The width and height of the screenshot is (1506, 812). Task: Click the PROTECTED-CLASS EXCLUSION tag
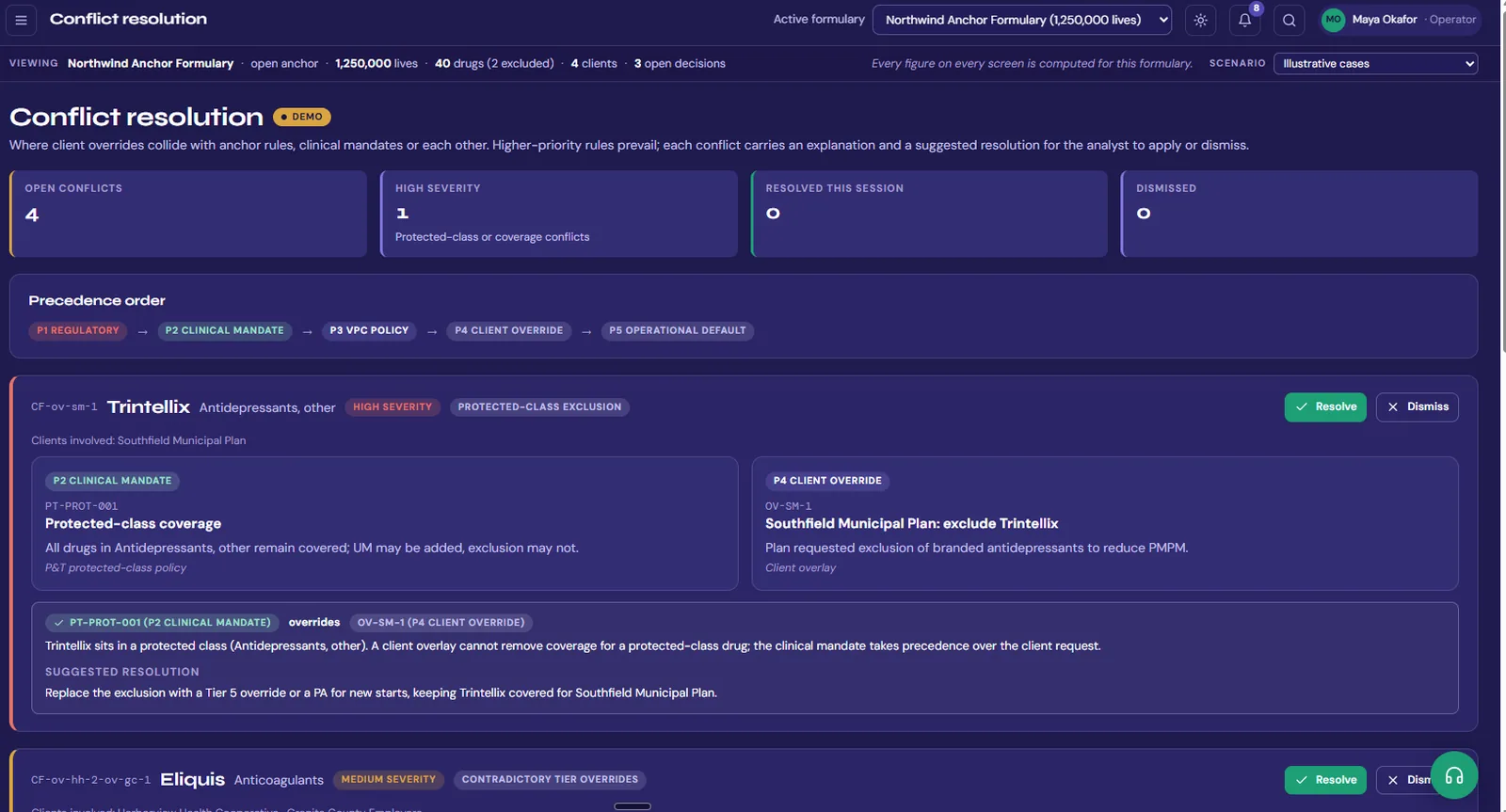click(x=539, y=407)
